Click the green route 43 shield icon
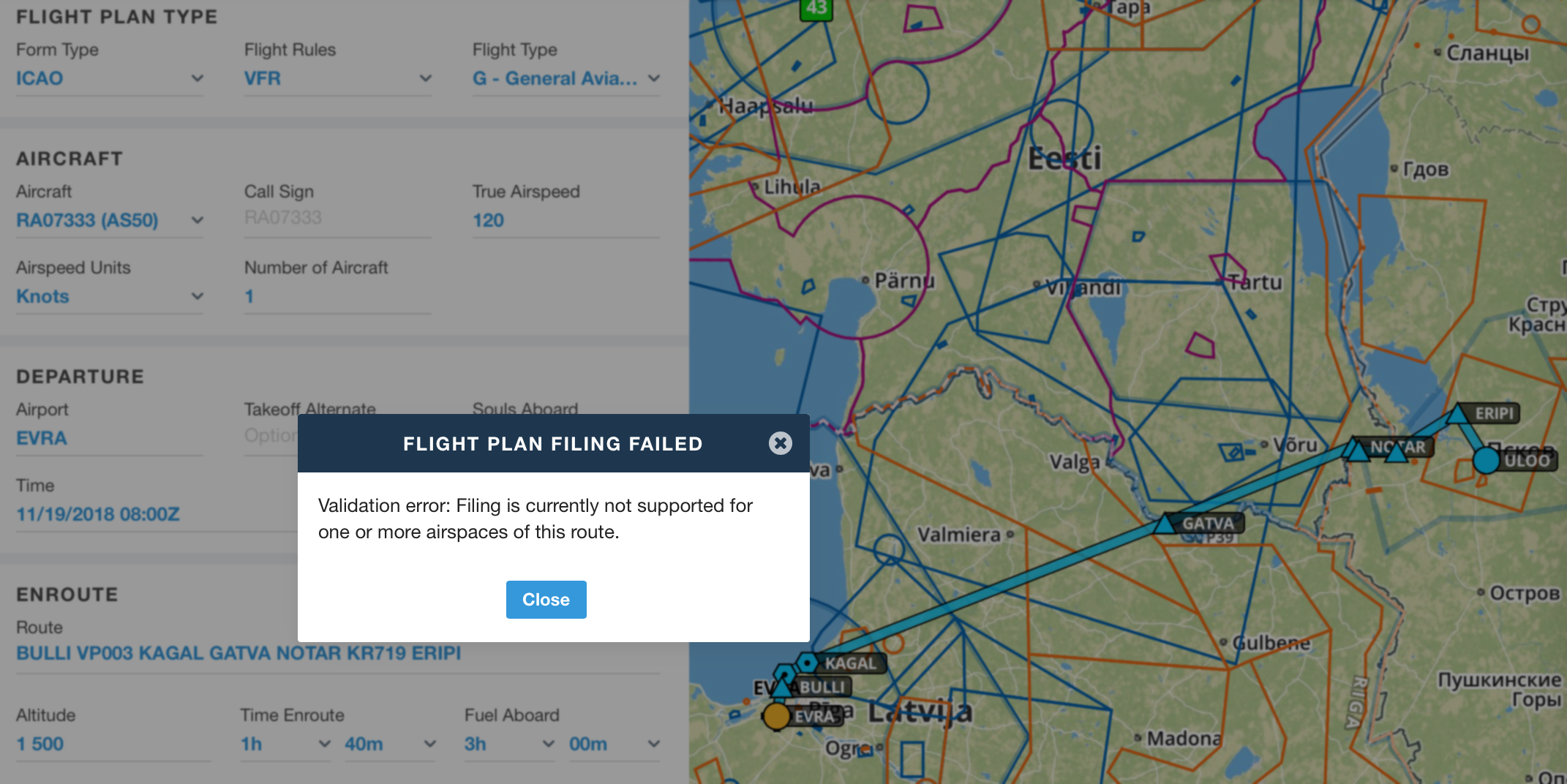The height and width of the screenshot is (784, 1567). (816, 9)
